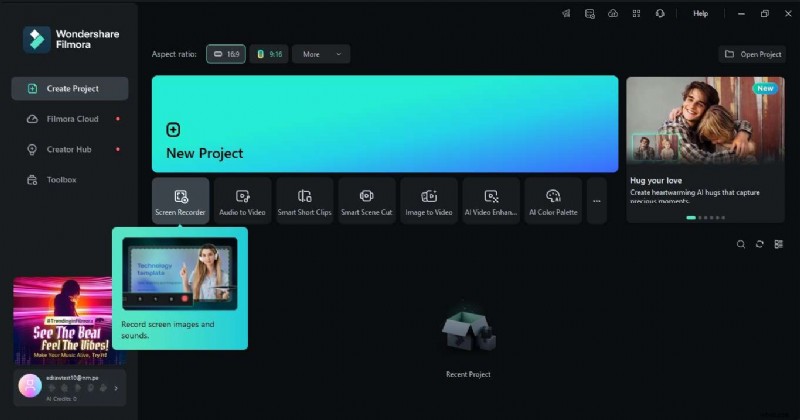Launch the Audio to Video tool

(x=242, y=201)
